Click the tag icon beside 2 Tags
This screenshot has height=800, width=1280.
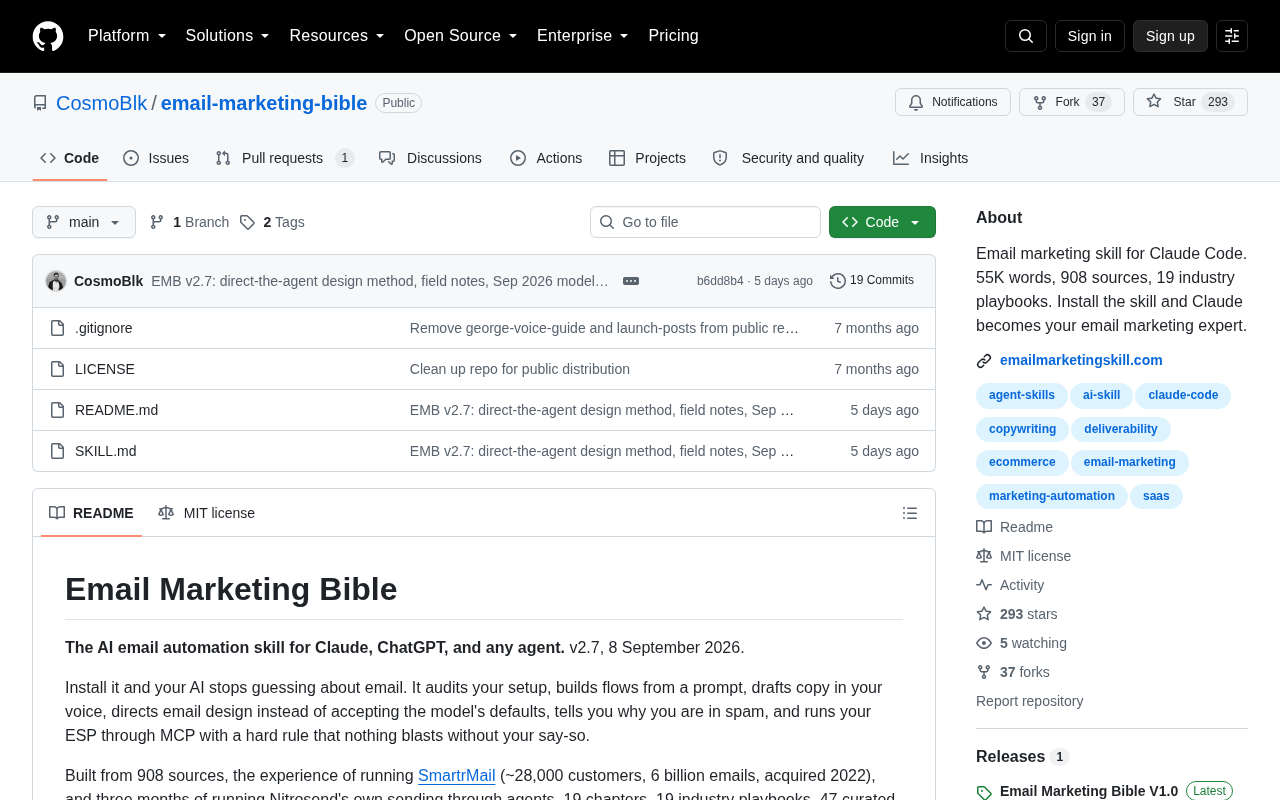tap(247, 222)
